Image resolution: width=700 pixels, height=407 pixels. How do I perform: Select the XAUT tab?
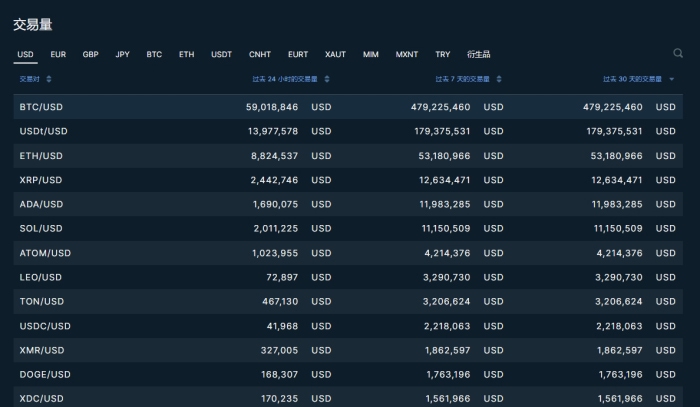coord(335,54)
